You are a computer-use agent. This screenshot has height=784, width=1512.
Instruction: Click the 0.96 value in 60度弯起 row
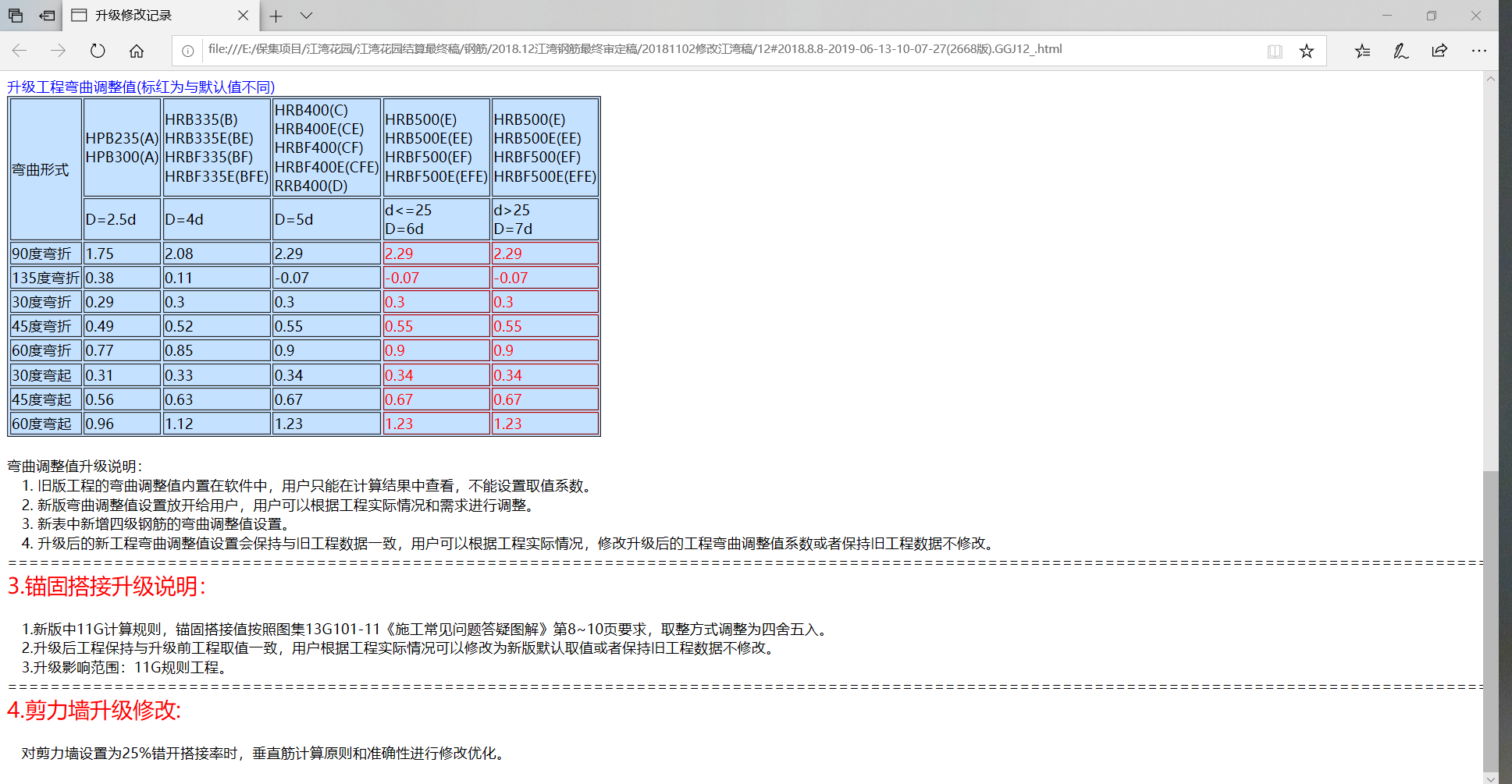click(122, 424)
